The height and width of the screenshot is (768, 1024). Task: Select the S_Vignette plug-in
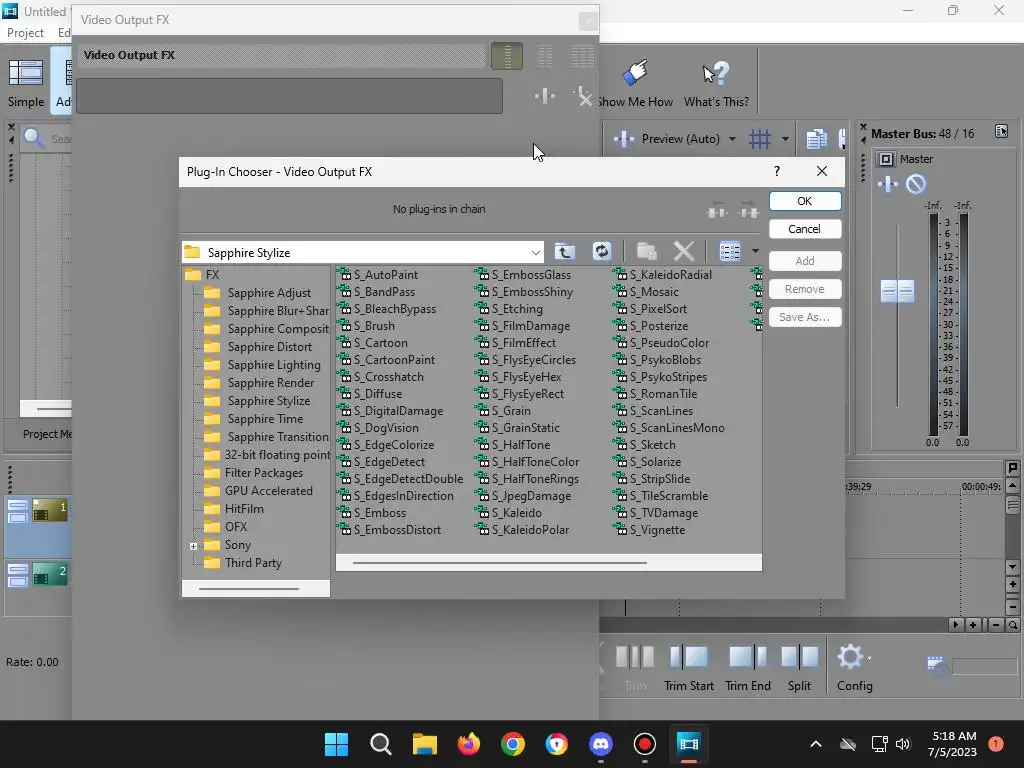pyautogui.click(x=657, y=530)
